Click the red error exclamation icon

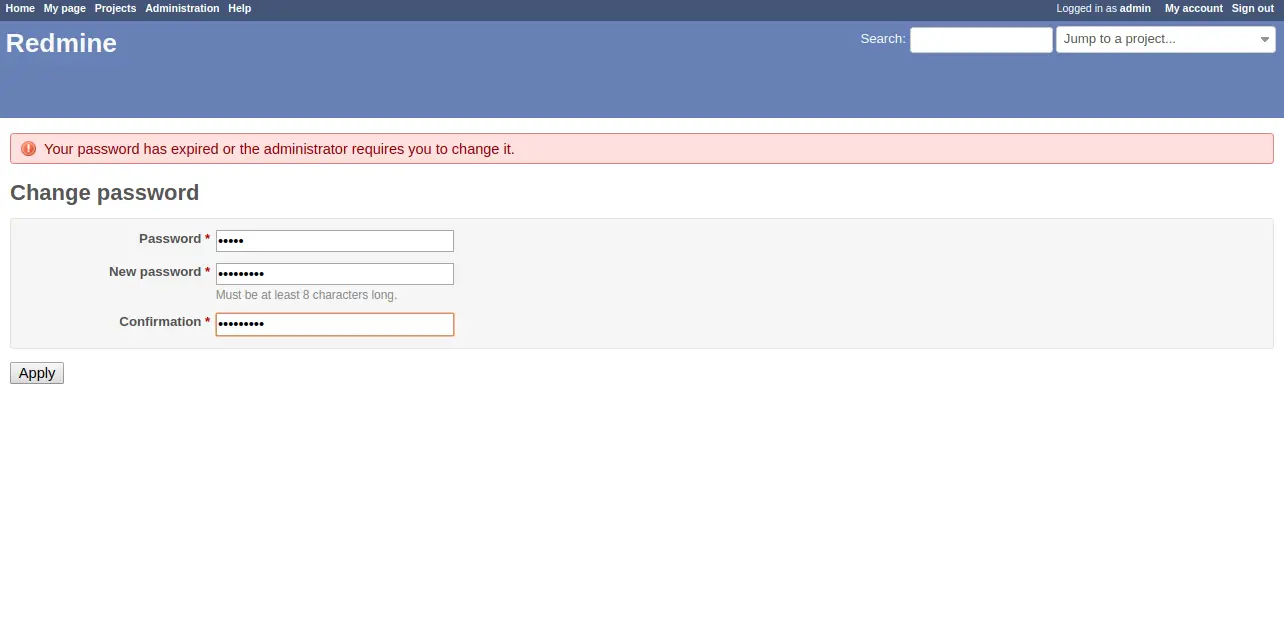pos(28,149)
